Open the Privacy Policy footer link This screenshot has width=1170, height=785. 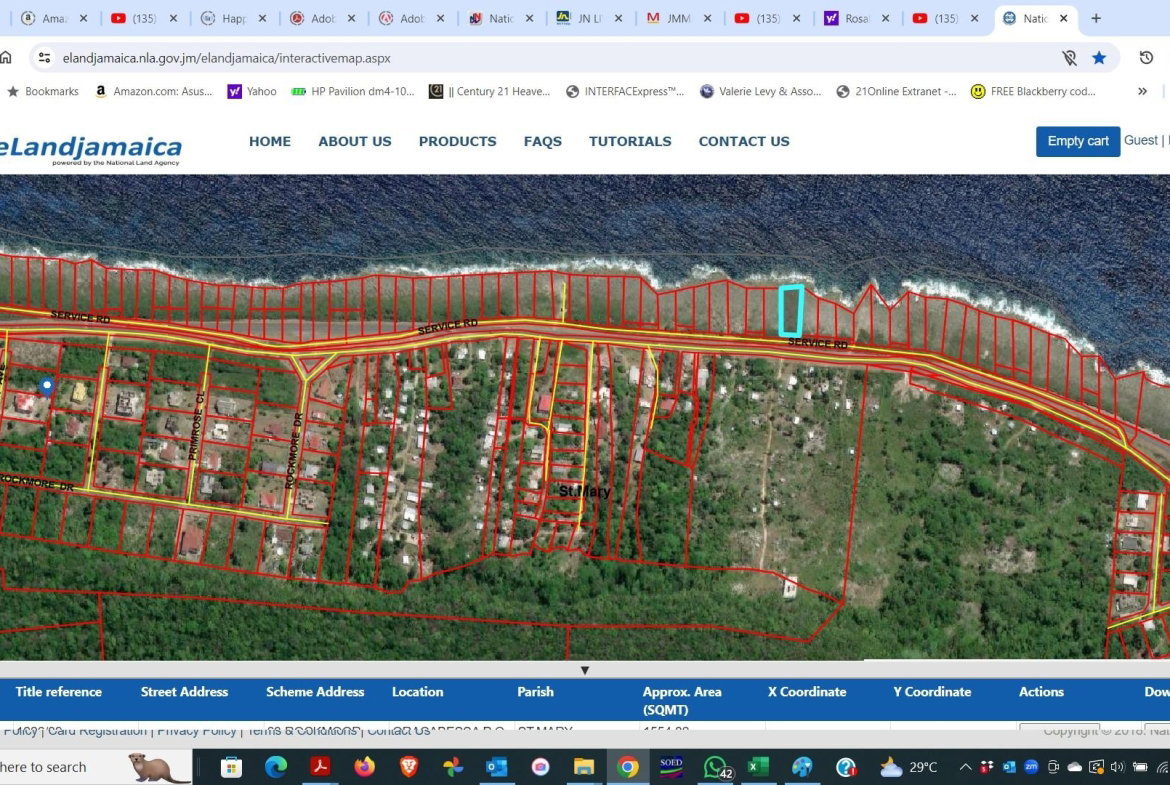[x=196, y=730]
